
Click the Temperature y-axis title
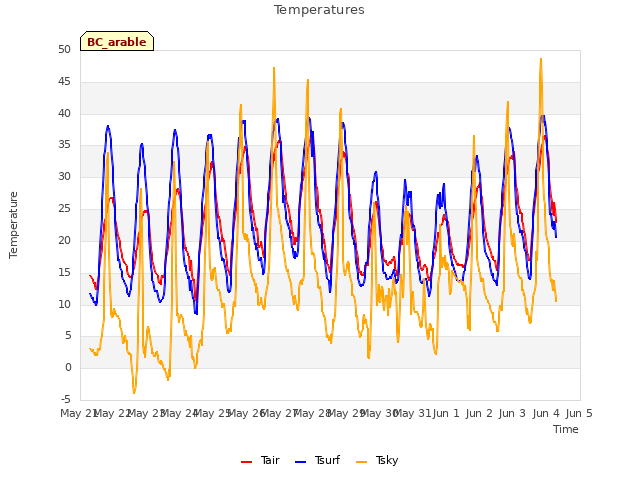click(13, 225)
